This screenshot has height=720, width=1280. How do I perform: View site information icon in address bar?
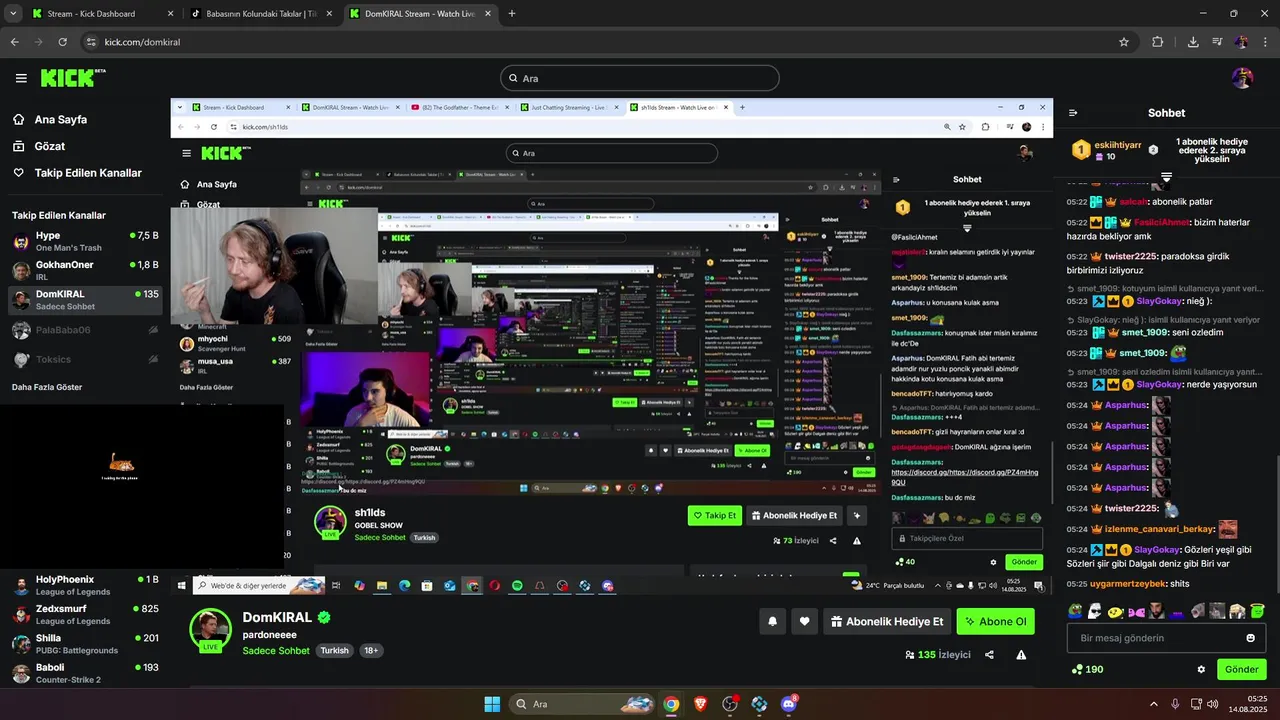[x=91, y=42]
